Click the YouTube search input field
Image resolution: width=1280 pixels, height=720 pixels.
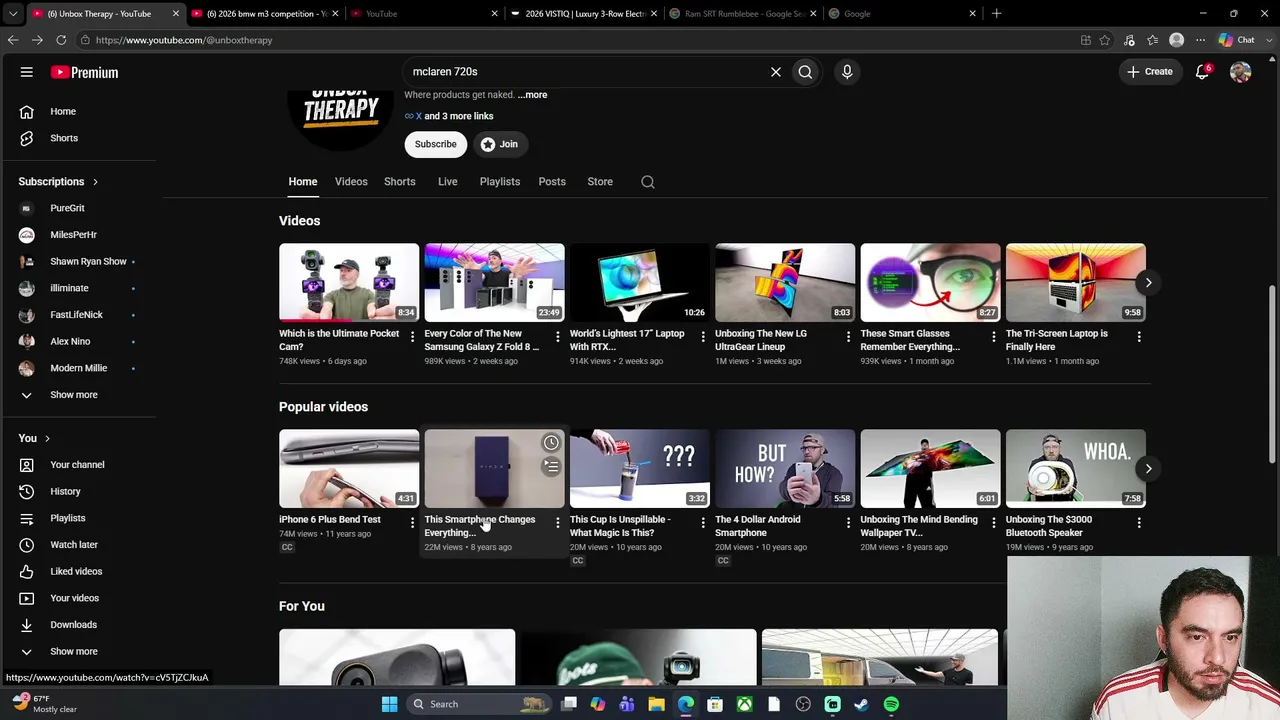click(585, 72)
